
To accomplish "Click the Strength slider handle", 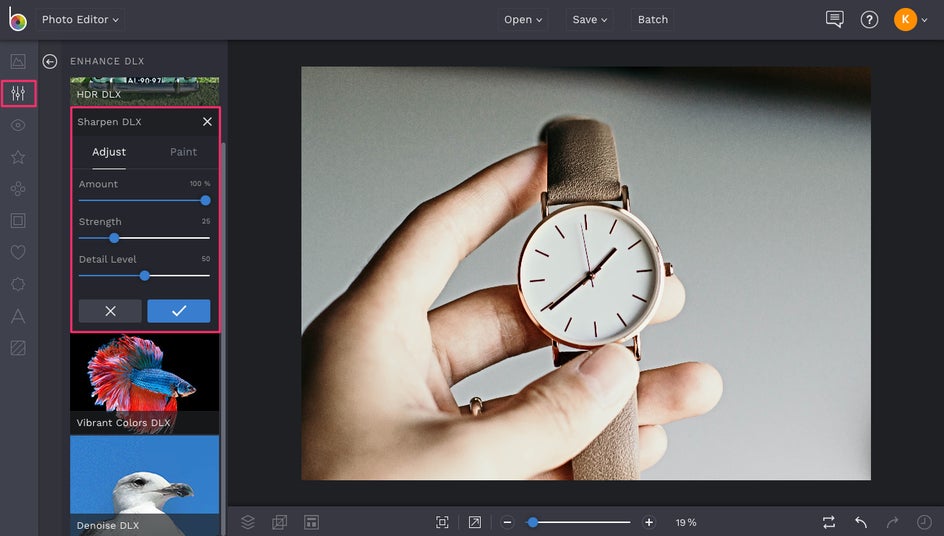I will [114, 238].
